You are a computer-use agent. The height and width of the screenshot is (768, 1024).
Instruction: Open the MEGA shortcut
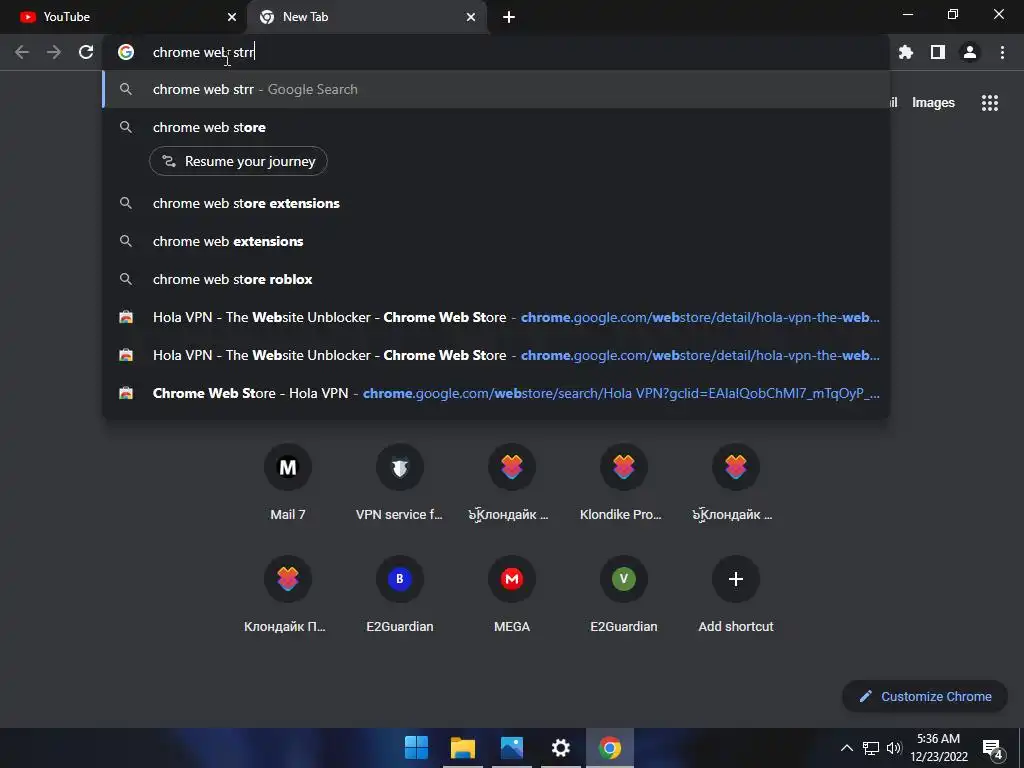click(512, 594)
